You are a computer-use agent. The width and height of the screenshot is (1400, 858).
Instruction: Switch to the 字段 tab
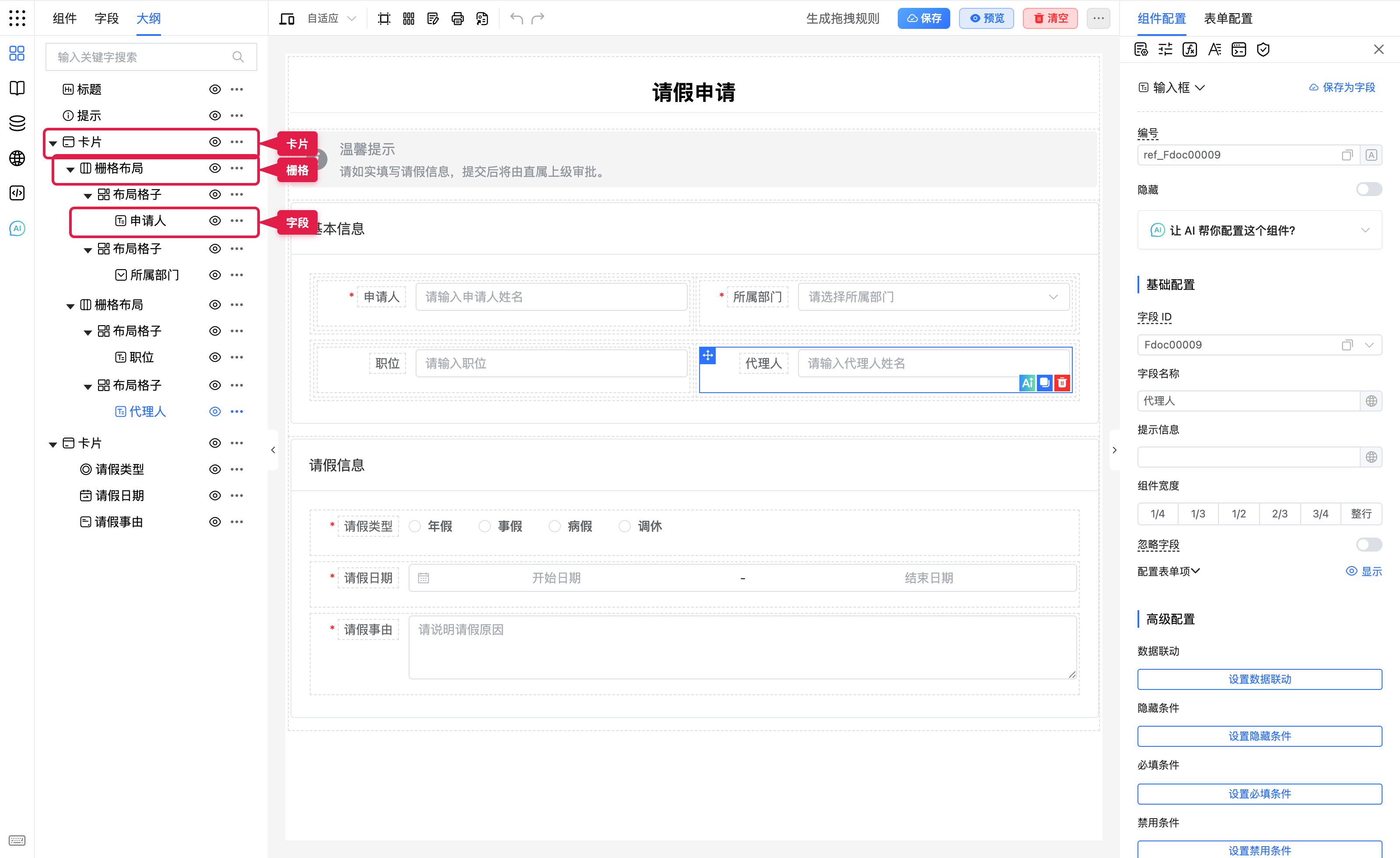click(106, 19)
